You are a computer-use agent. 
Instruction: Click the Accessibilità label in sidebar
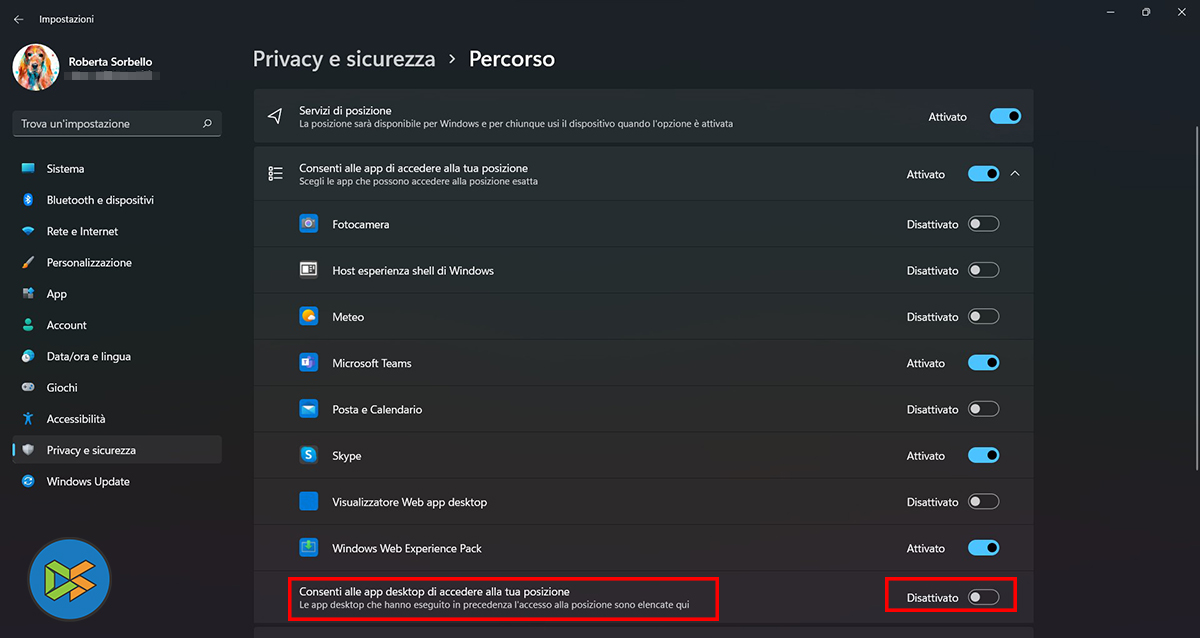pyautogui.click(x=76, y=419)
